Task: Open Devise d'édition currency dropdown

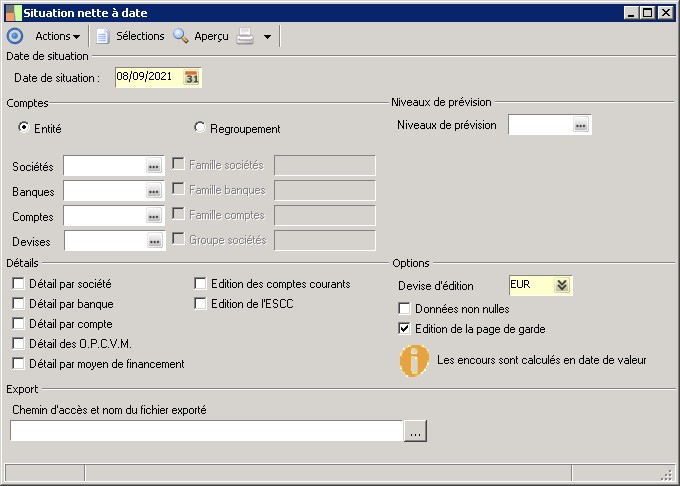Action: (x=562, y=285)
